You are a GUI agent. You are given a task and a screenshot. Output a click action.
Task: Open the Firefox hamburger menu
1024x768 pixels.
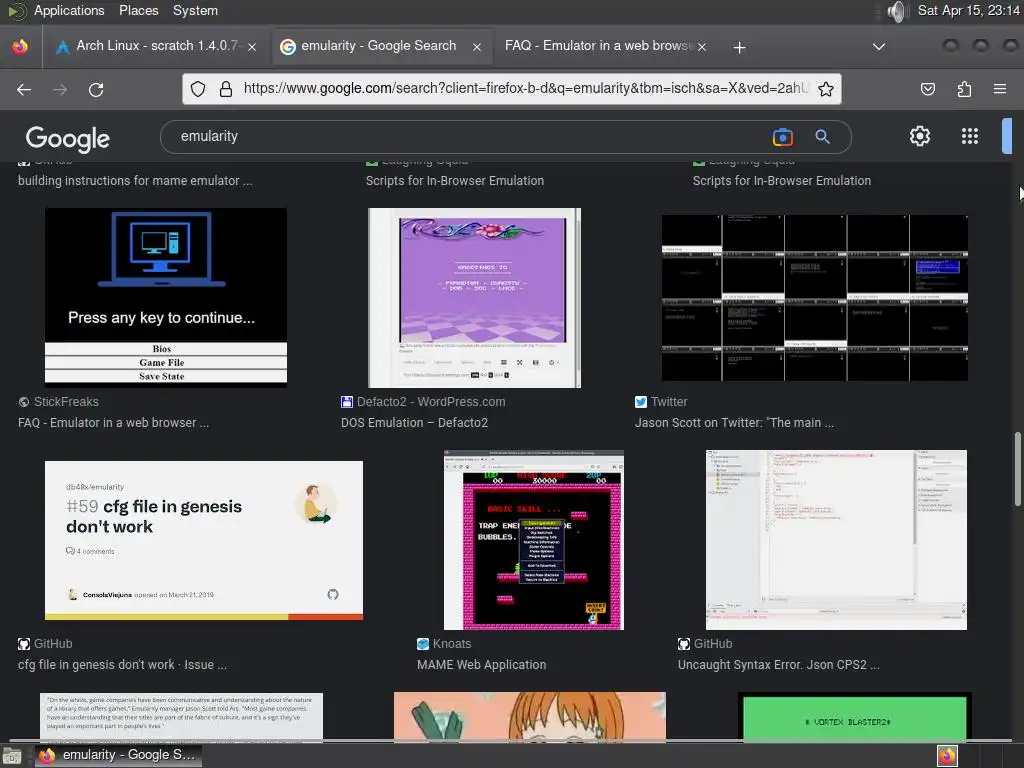coord(1000,89)
